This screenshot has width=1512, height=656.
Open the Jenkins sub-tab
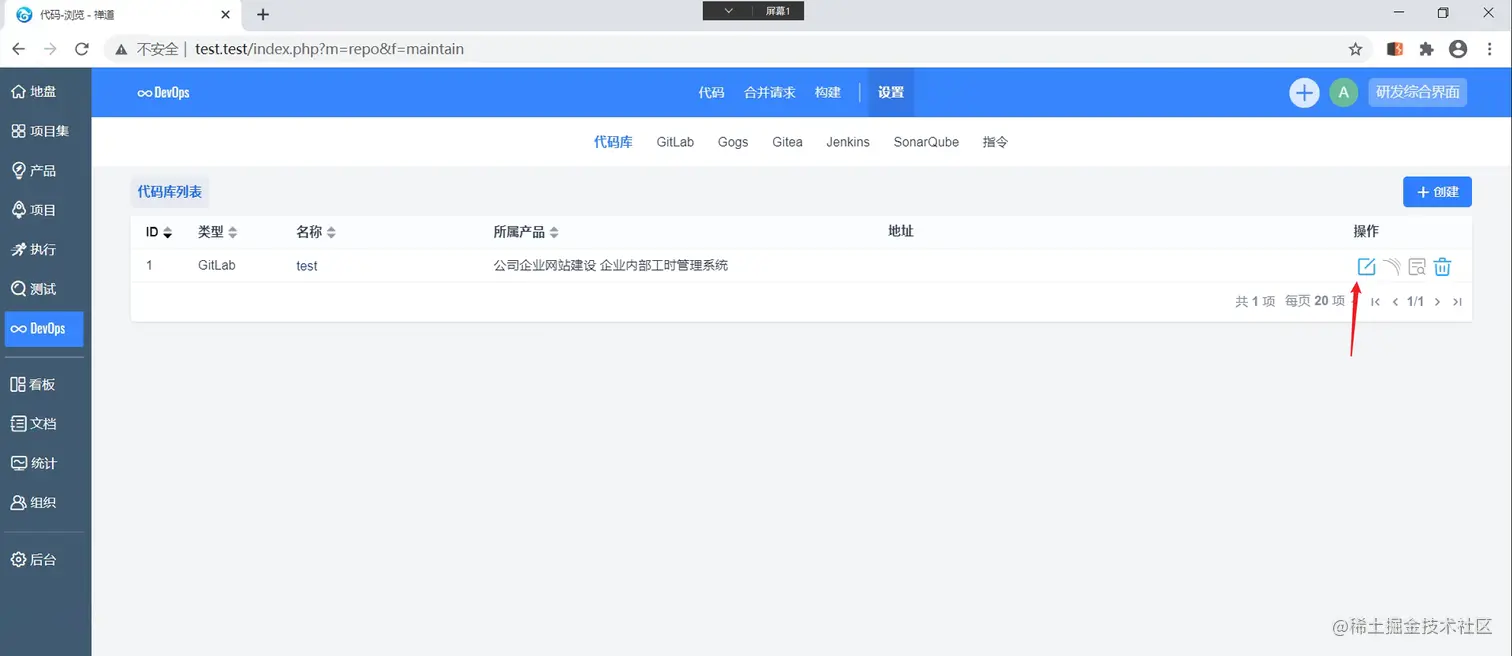(848, 142)
